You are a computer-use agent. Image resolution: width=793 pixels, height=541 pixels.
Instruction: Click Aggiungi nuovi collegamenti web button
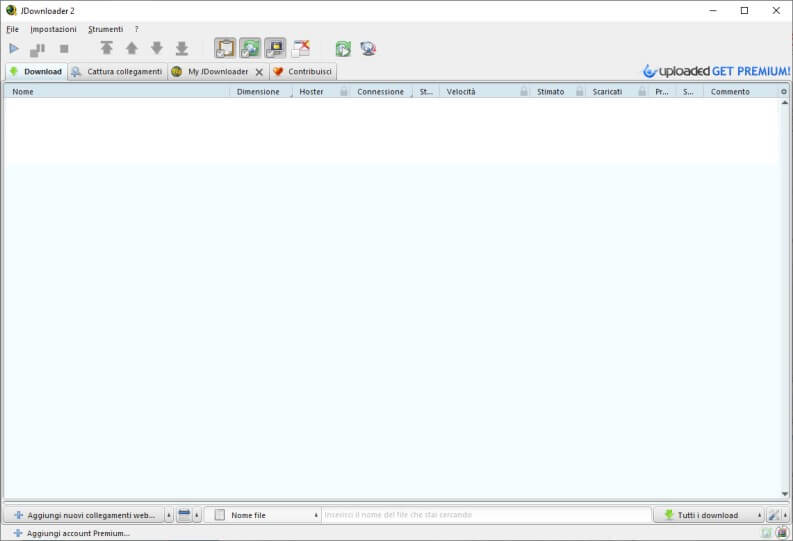point(84,515)
